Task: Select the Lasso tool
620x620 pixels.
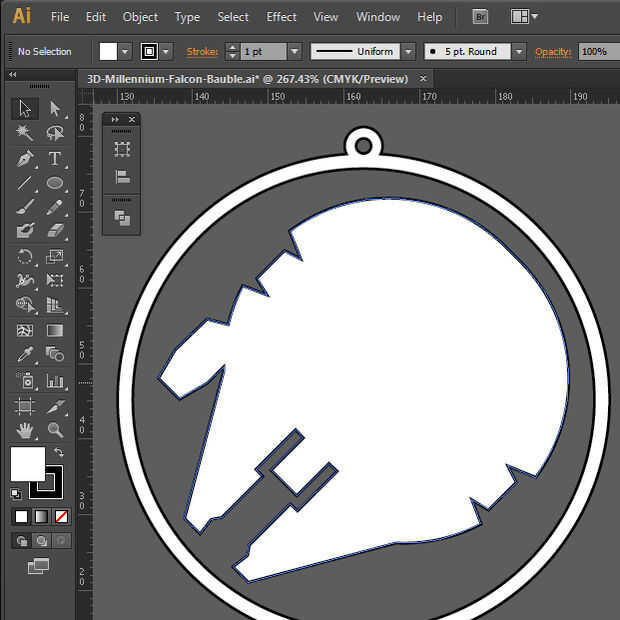Action: (55, 133)
